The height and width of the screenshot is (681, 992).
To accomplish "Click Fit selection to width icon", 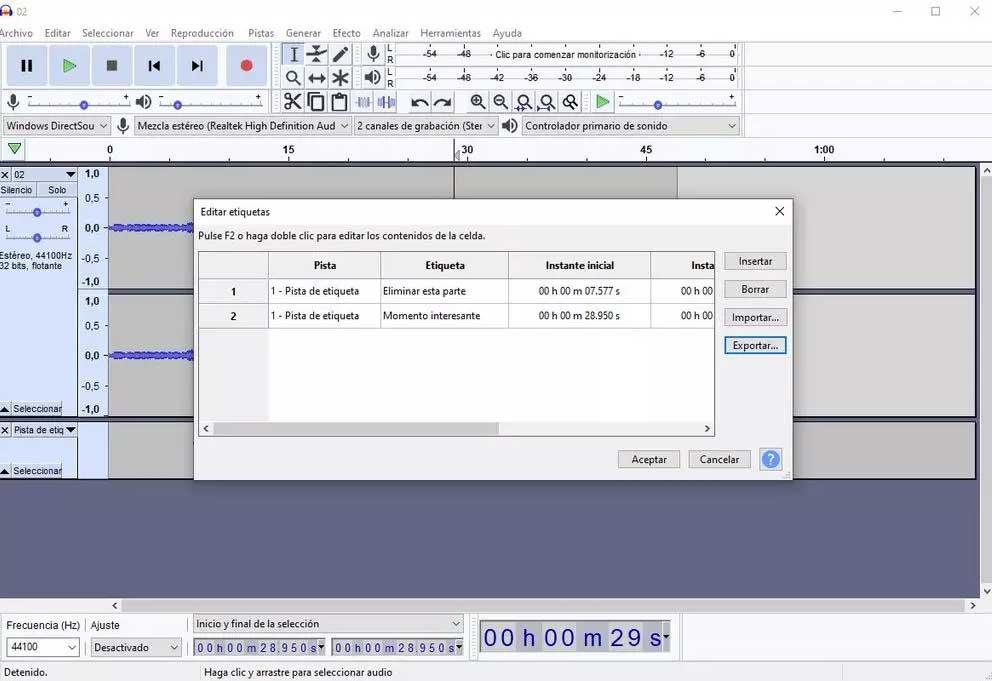I will pyautogui.click(x=524, y=102).
